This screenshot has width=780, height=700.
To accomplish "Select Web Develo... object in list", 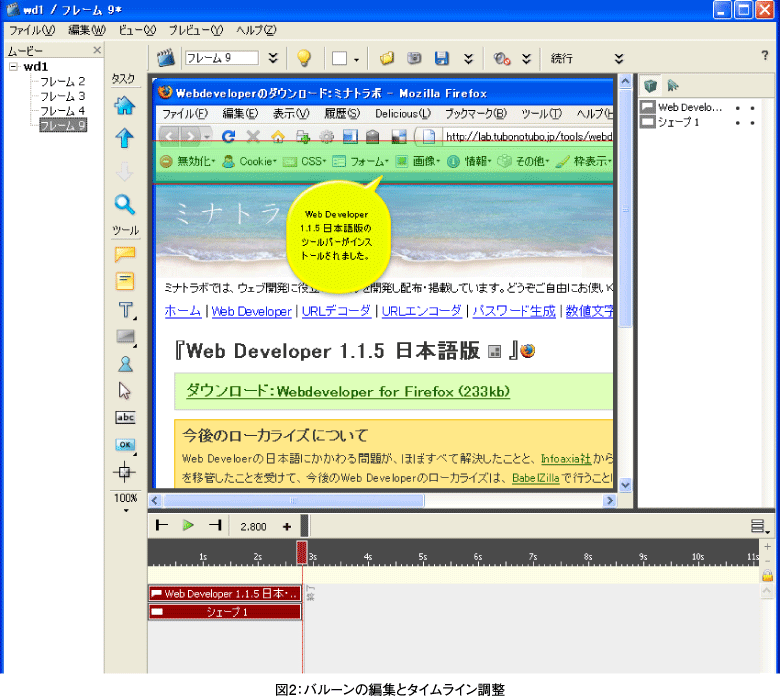I will point(689,107).
